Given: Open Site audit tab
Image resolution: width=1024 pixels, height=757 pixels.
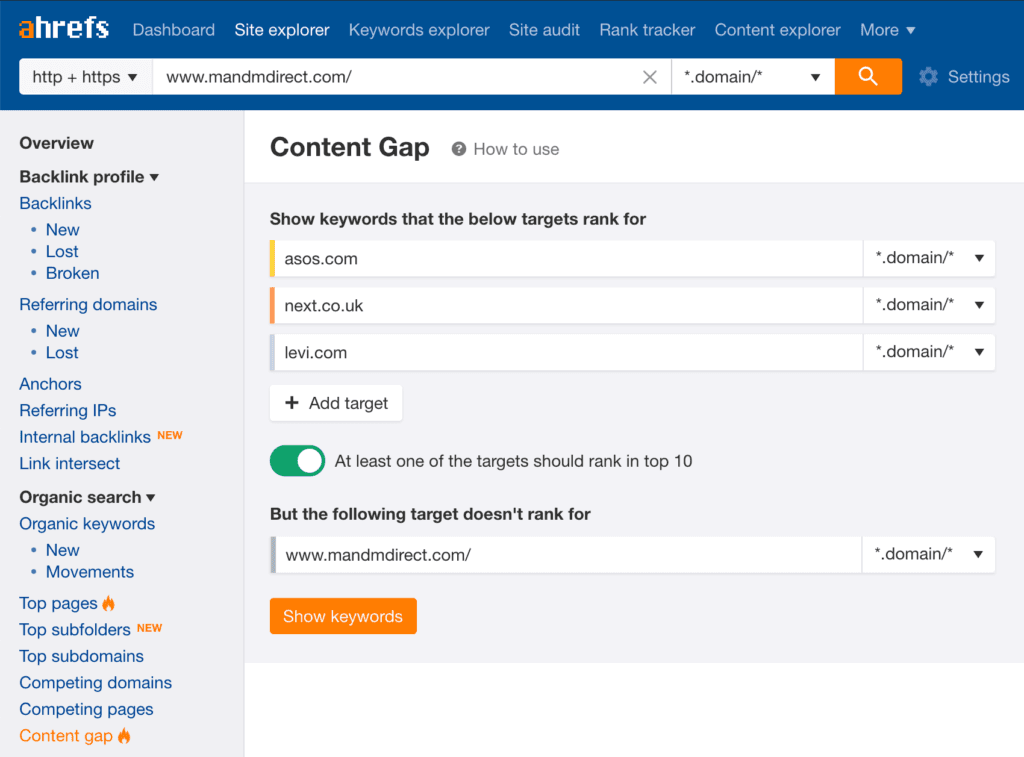Looking at the screenshot, I should tap(544, 30).
